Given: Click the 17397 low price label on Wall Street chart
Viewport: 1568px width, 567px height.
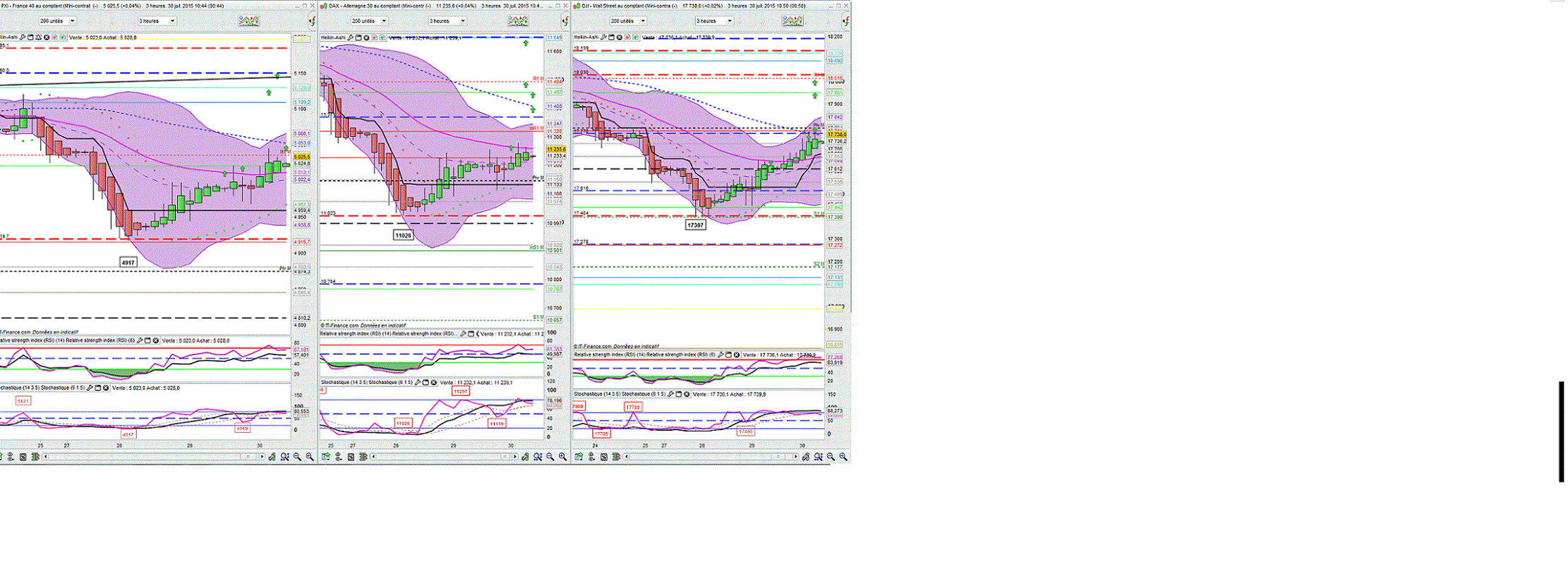Looking at the screenshot, I should point(695,225).
